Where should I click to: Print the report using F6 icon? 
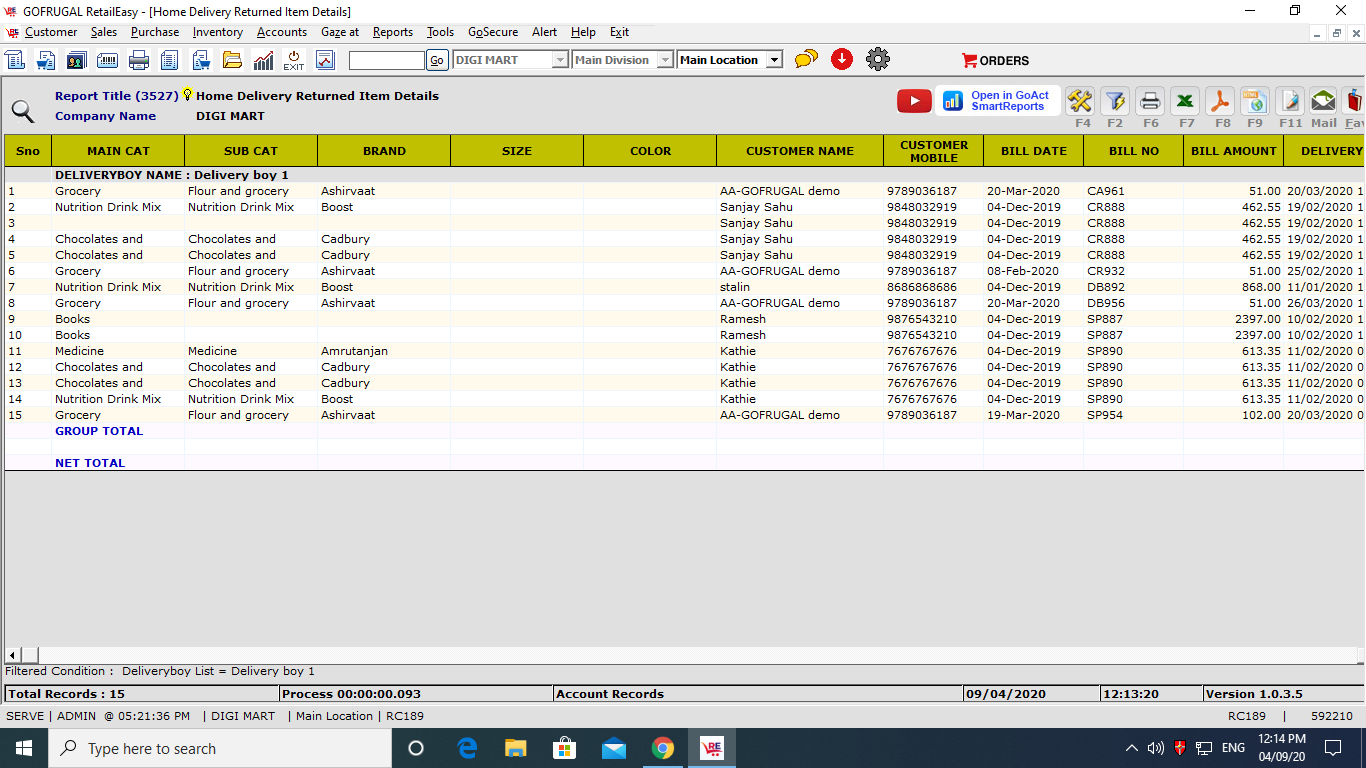(x=1150, y=101)
